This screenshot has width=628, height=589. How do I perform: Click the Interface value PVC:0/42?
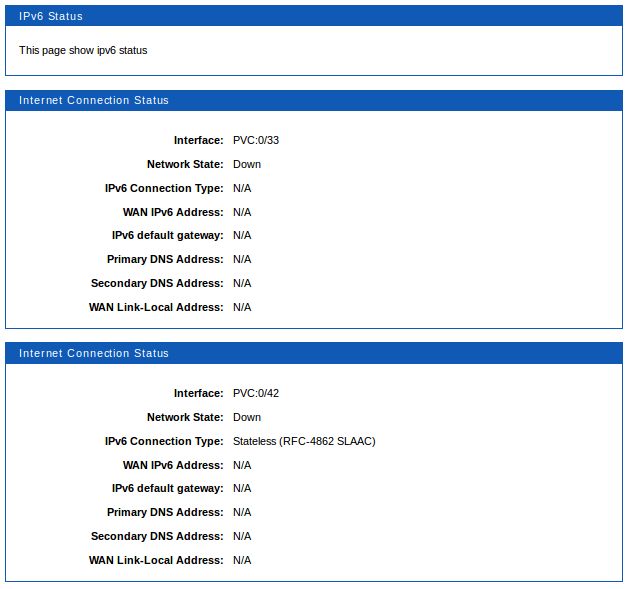click(x=256, y=393)
